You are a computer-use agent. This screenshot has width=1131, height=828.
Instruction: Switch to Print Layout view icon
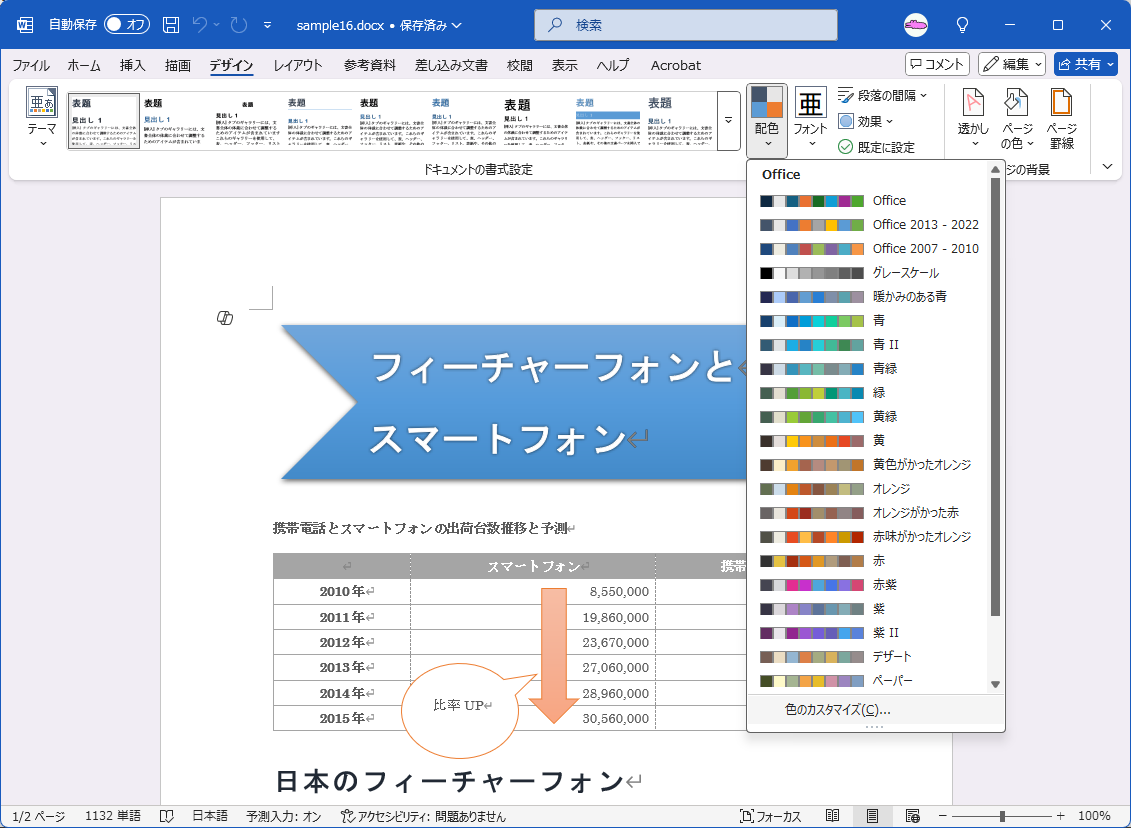[x=873, y=816]
